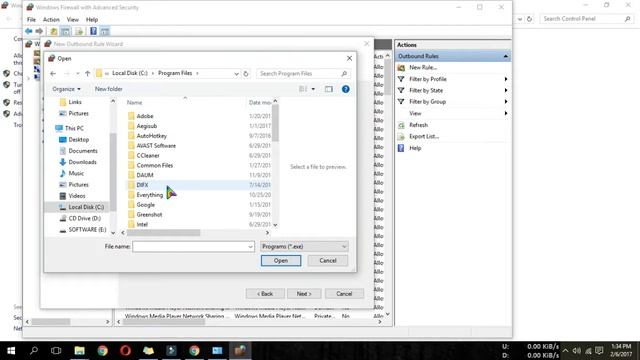This screenshot has height=360, width=640.
Task: Click the Up one level toolbar icon
Action: pos(53,31)
